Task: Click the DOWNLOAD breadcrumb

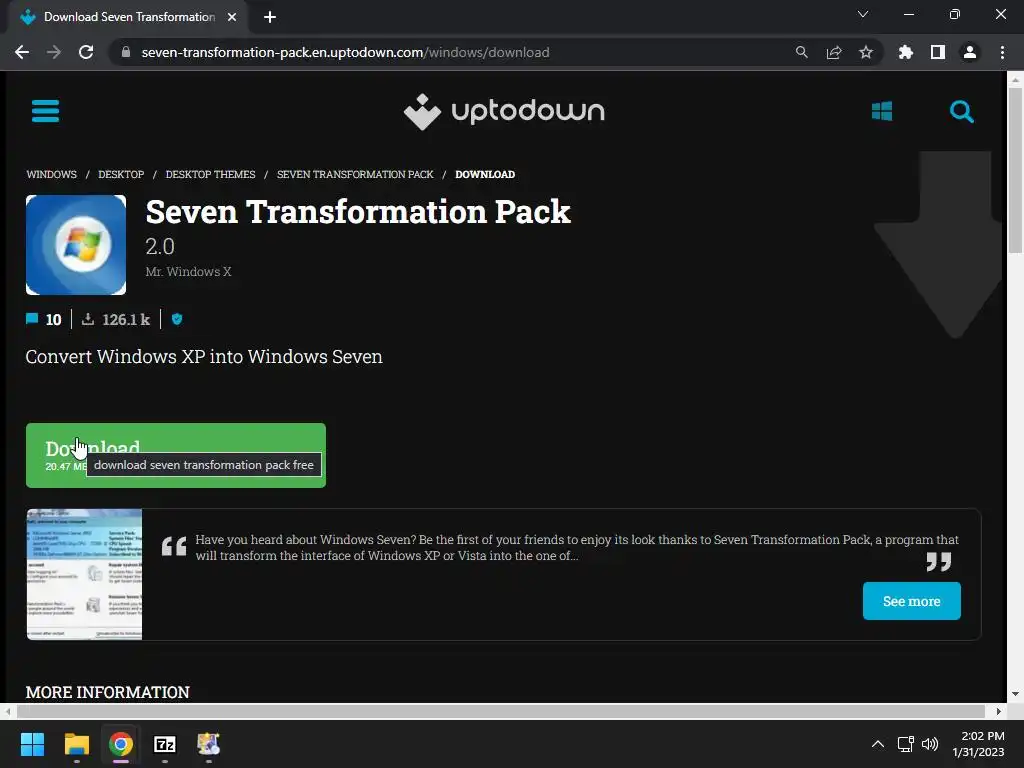Action: coord(485,174)
